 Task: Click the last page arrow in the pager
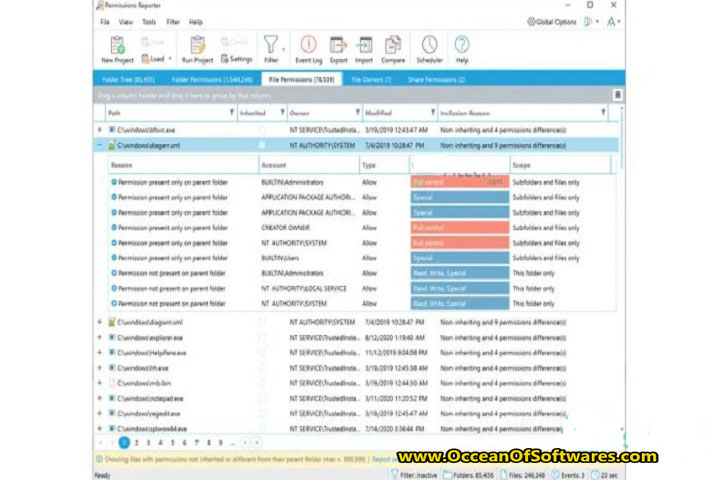tap(257, 443)
